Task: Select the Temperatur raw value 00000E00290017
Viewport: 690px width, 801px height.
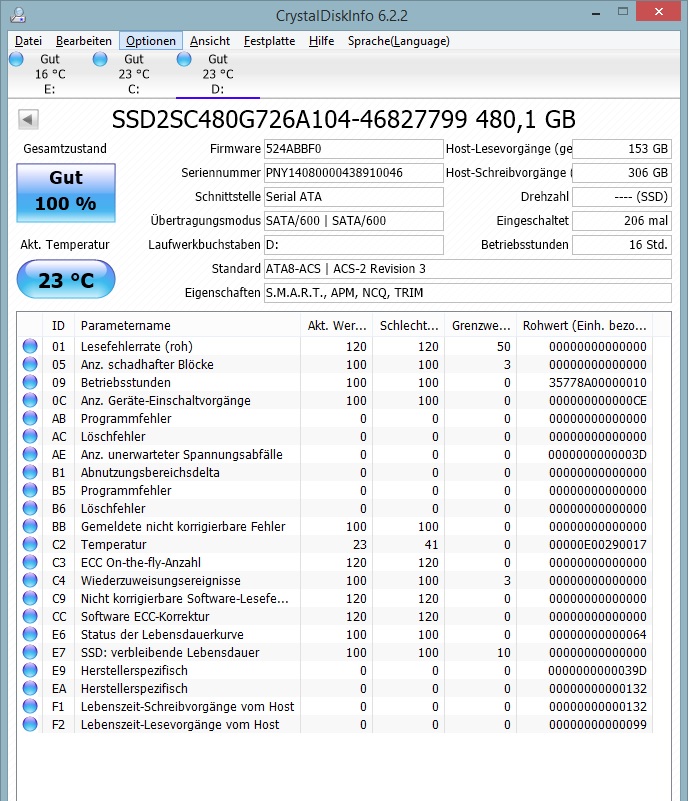Action: coord(598,545)
